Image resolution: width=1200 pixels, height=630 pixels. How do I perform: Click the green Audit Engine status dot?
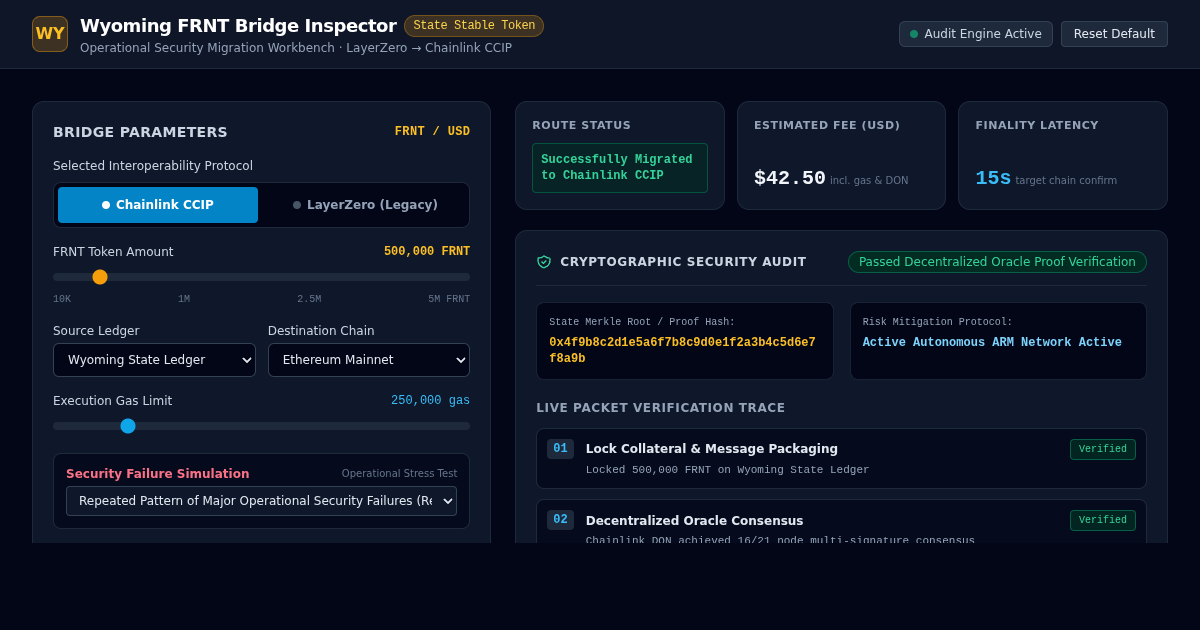[914, 34]
